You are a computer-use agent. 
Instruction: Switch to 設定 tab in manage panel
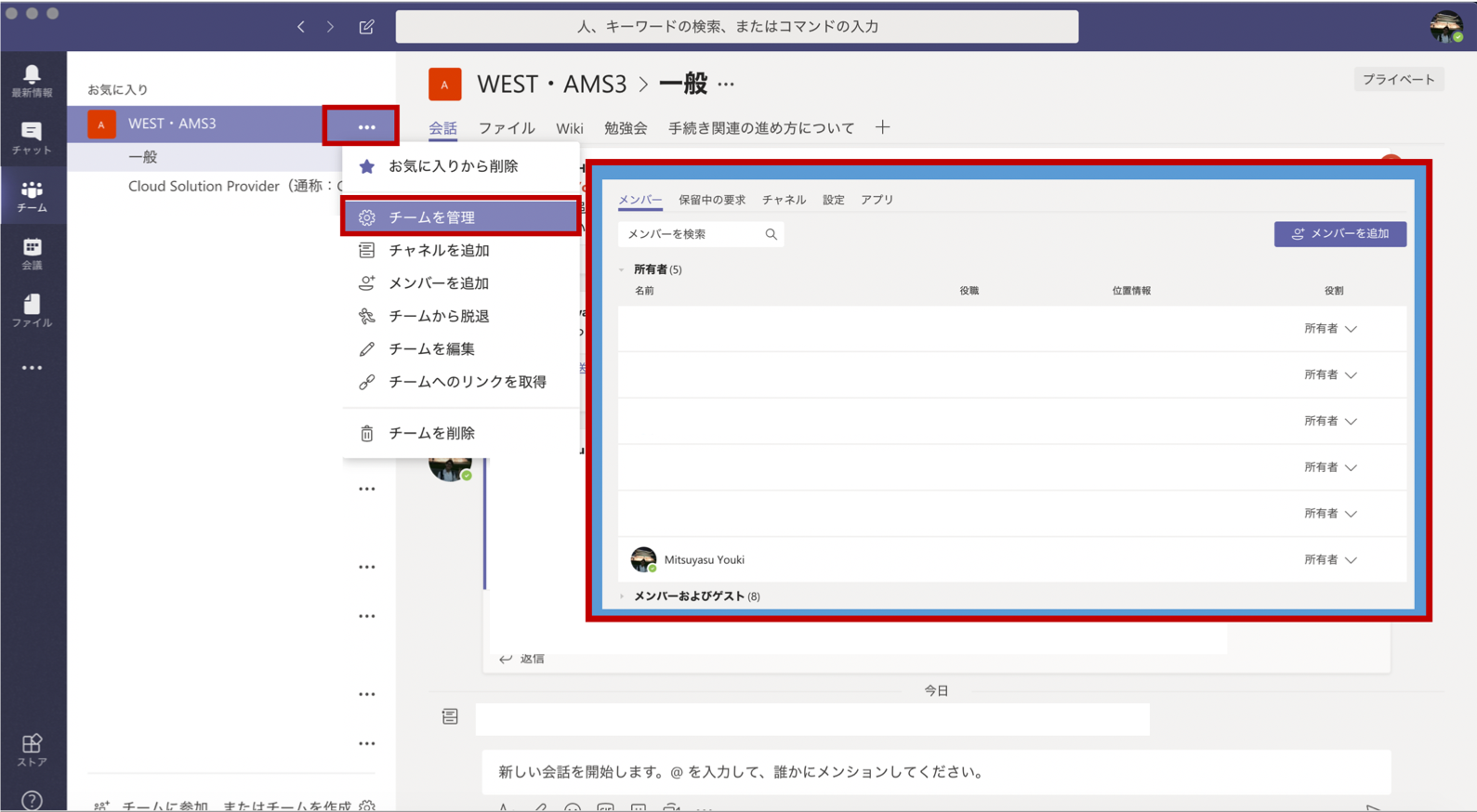click(x=834, y=200)
